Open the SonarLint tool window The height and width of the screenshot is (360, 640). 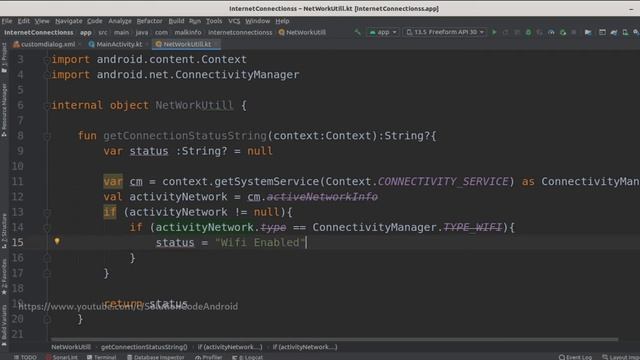[x=62, y=357]
